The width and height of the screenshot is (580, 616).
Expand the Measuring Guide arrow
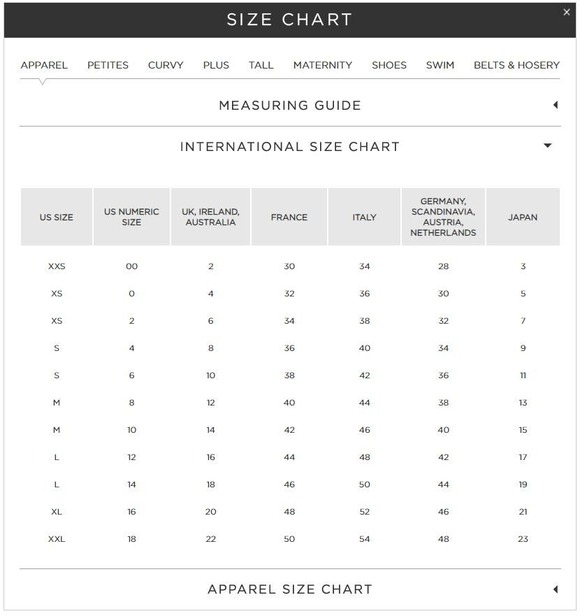coord(555,105)
